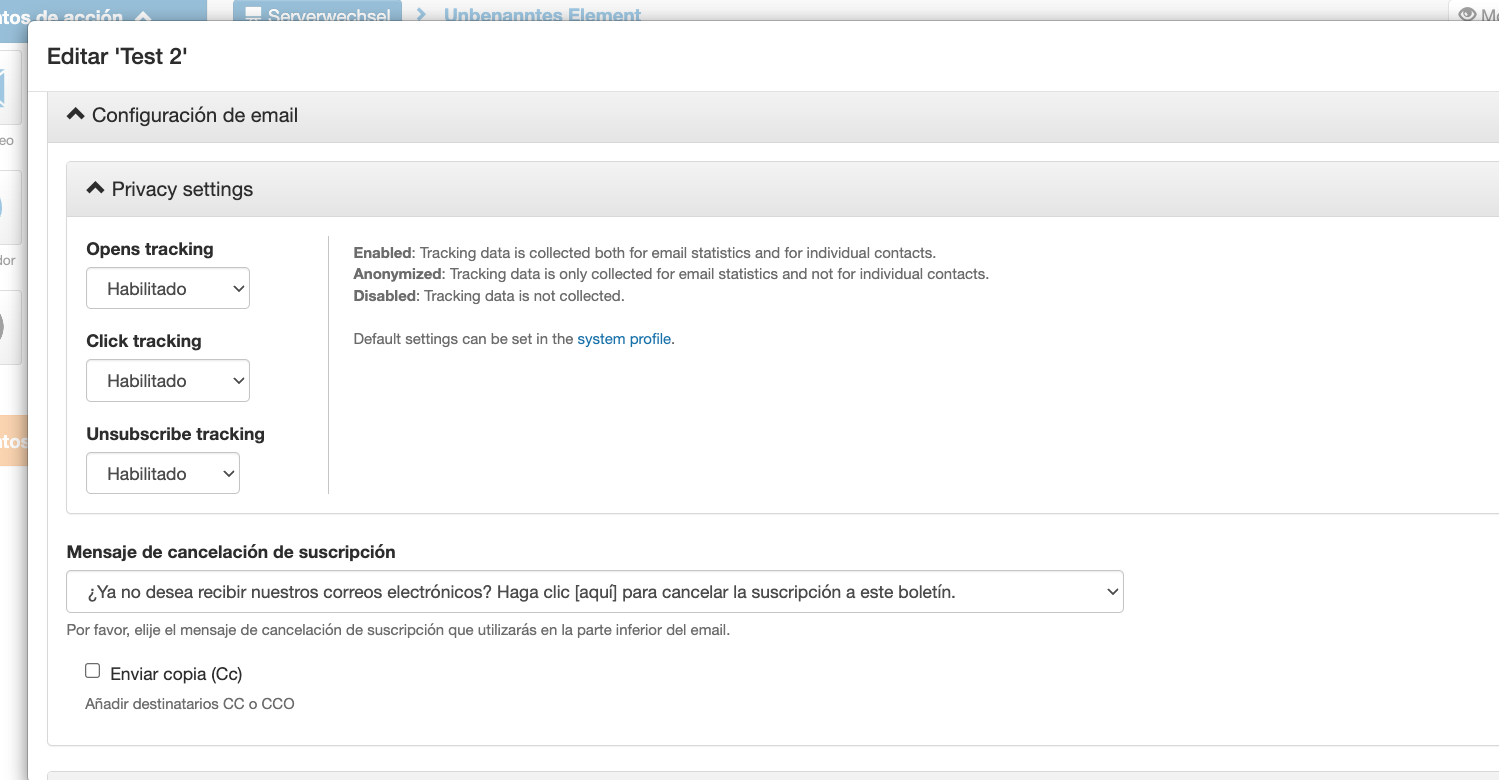Click the up chevron in the acción header

[x=142, y=17]
